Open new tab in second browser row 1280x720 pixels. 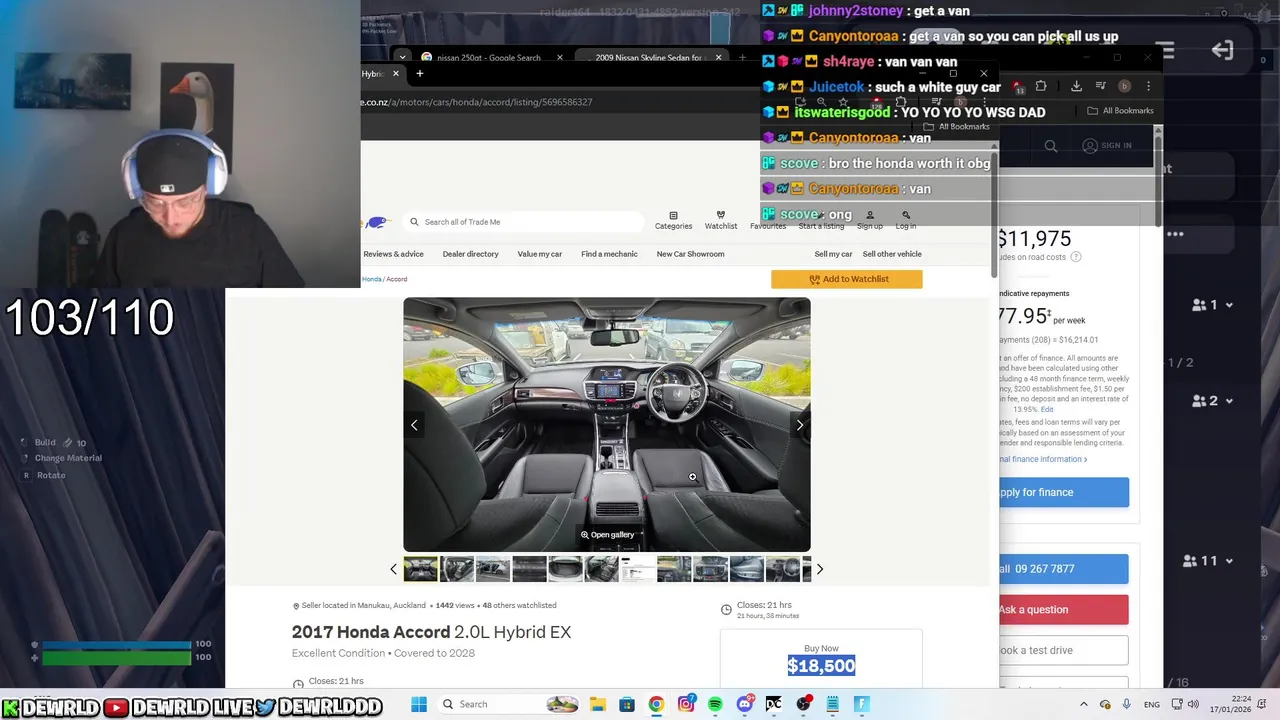[x=420, y=73]
